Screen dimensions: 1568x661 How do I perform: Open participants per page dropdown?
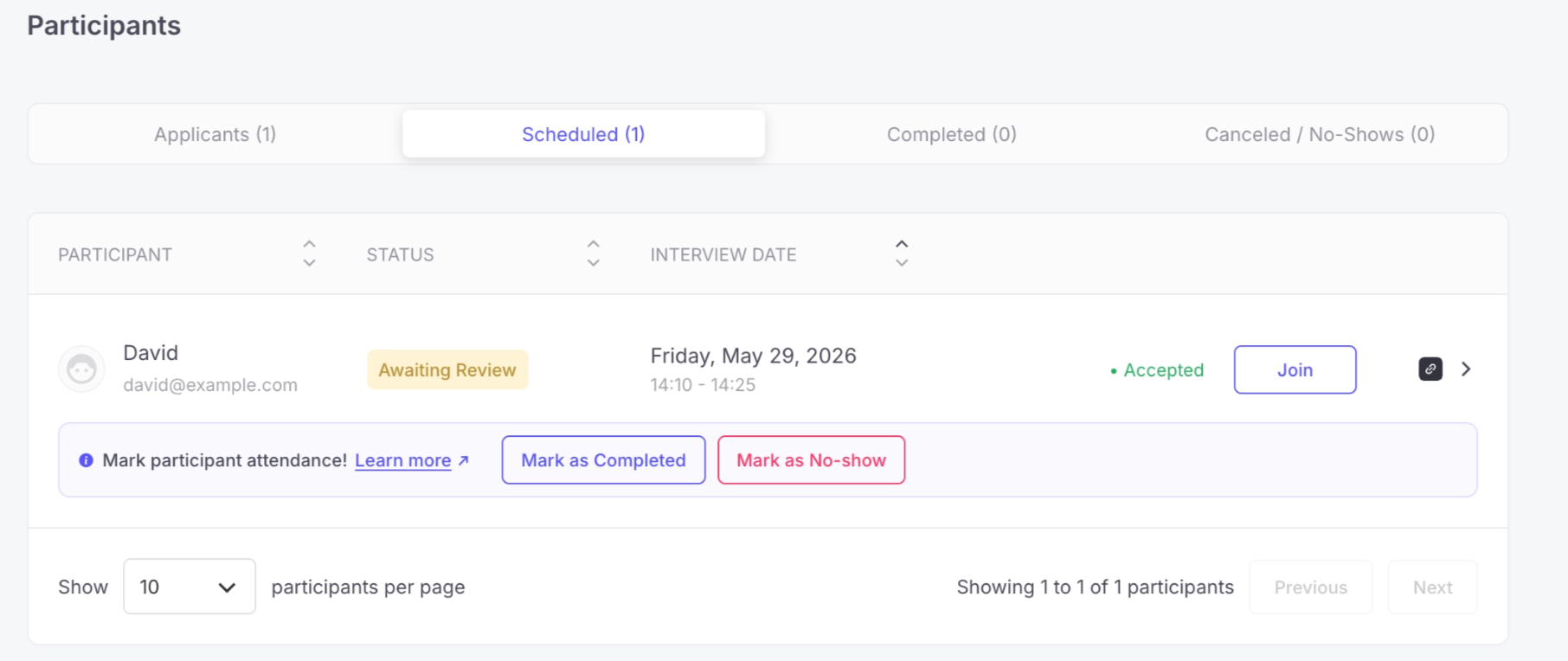(189, 587)
